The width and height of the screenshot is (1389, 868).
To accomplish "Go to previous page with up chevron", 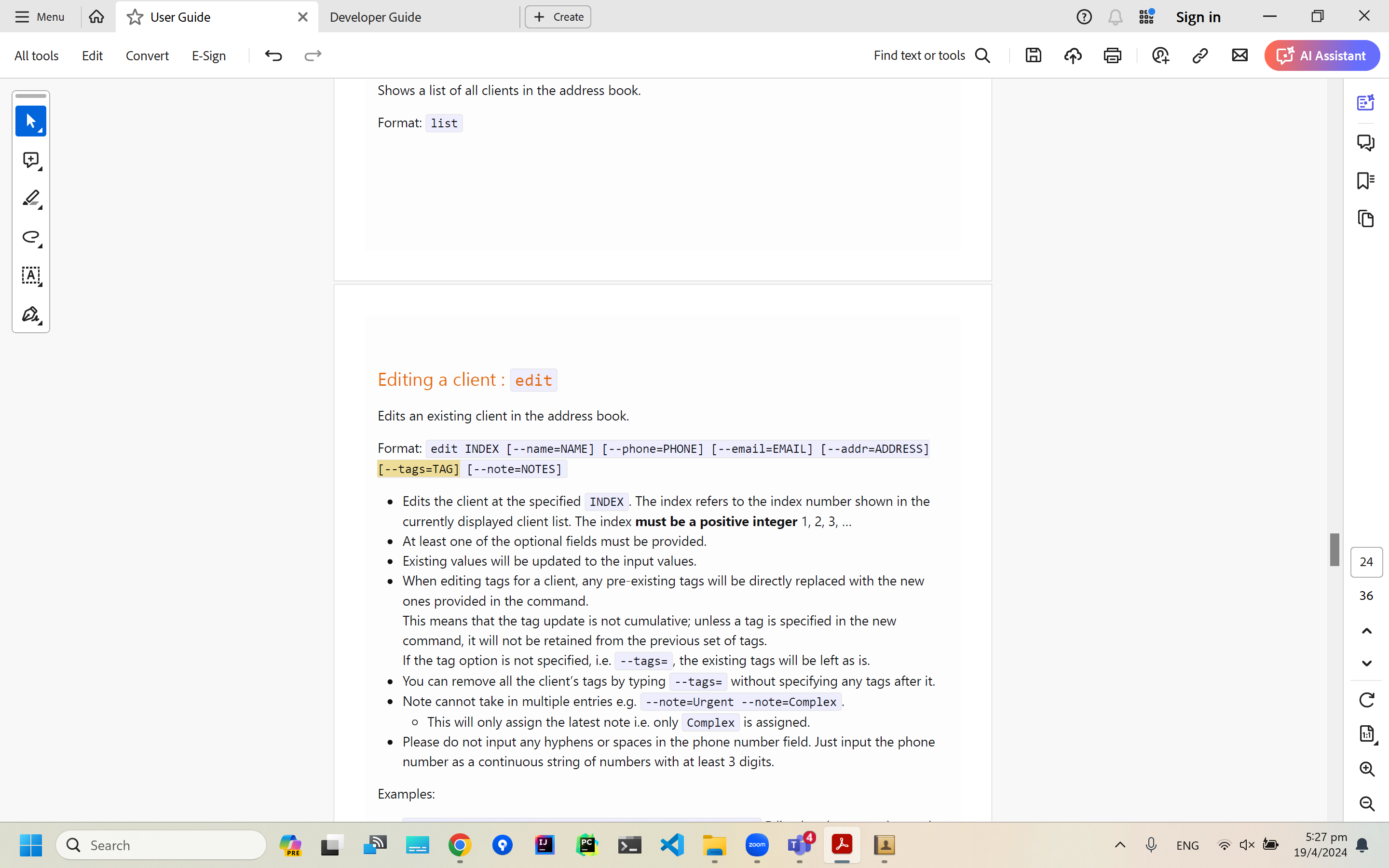I will coord(1367,631).
